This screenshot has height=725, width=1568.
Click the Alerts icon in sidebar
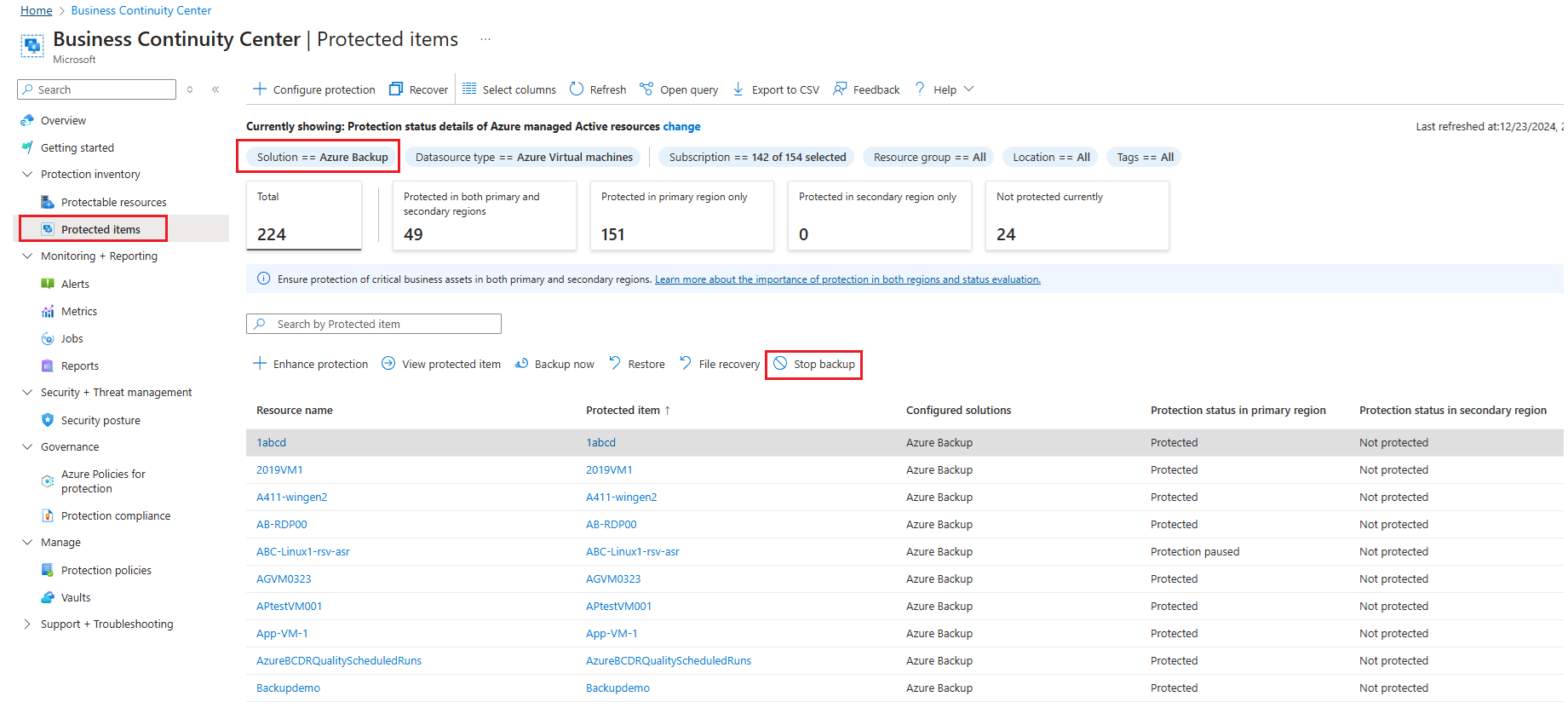(x=48, y=285)
